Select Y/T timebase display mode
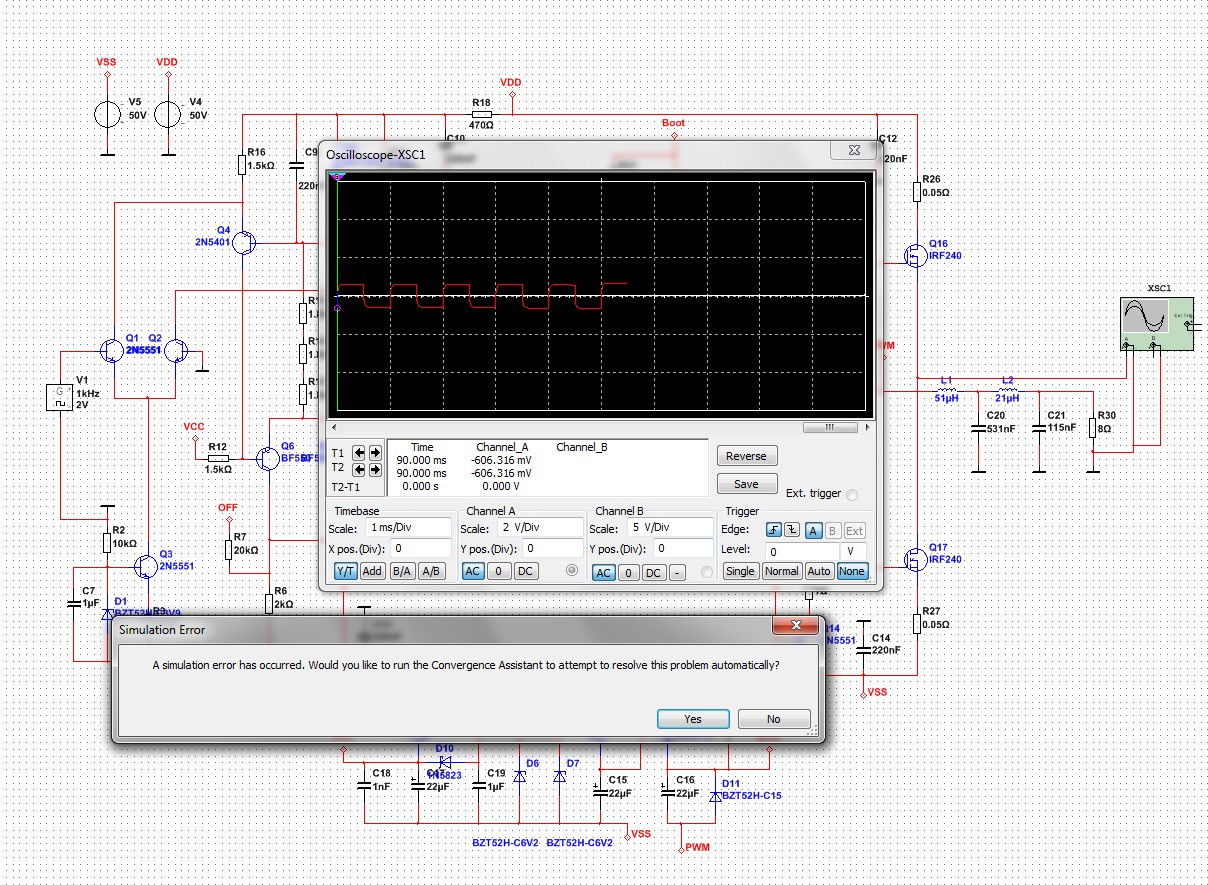The image size is (1208, 885). pos(345,571)
